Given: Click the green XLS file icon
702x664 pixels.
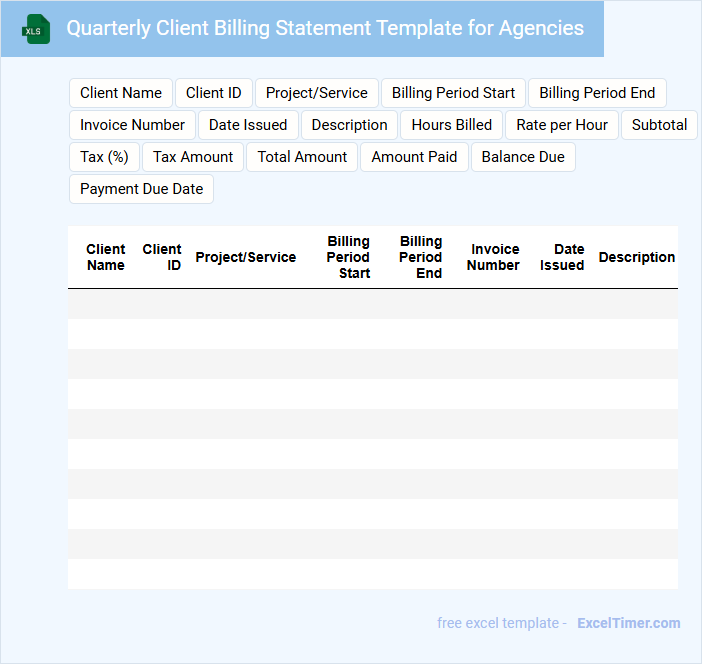Looking at the screenshot, I should pyautogui.click(x=36, y=29).
